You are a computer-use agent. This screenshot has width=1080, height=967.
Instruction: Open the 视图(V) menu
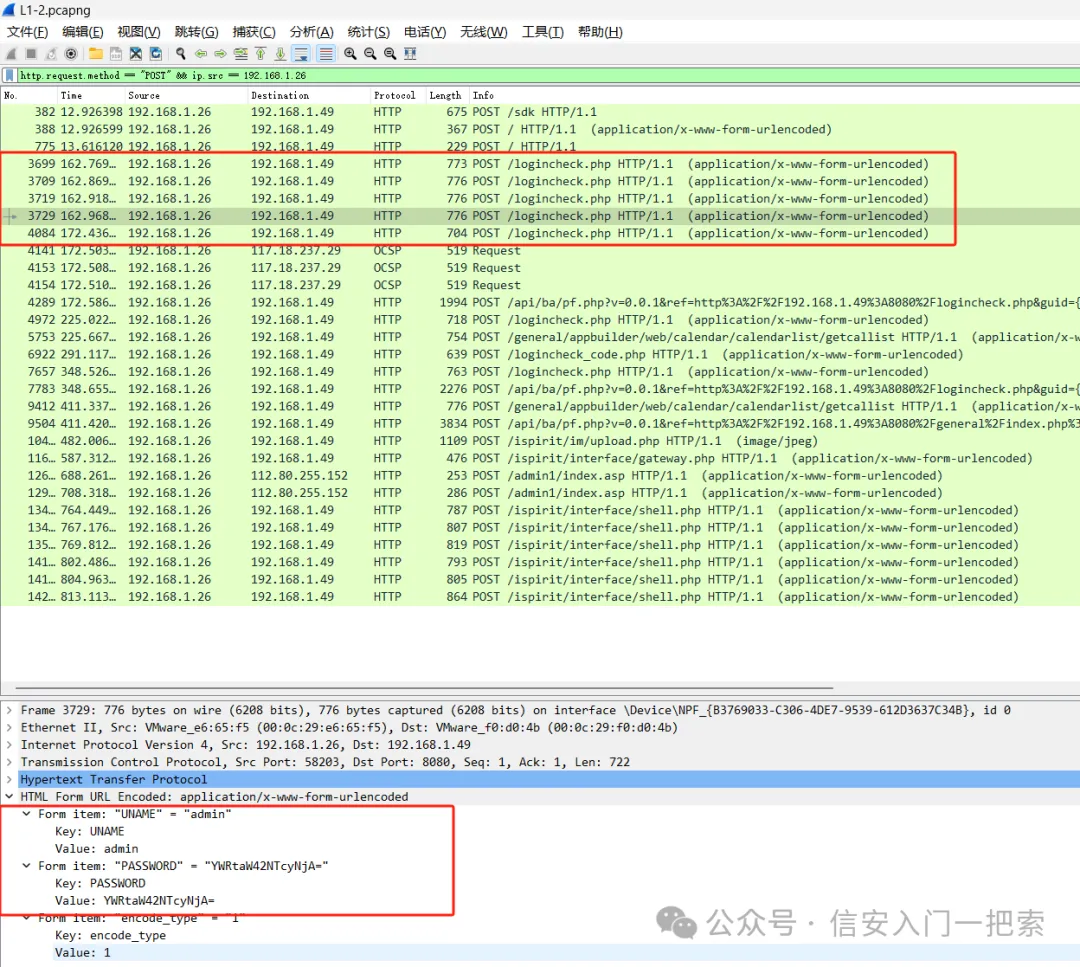point(138,32)
